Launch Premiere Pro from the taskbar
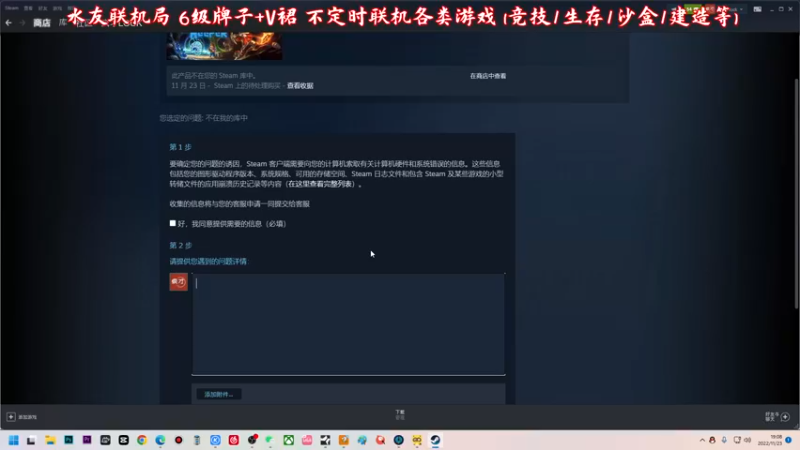 pos(87,440)
